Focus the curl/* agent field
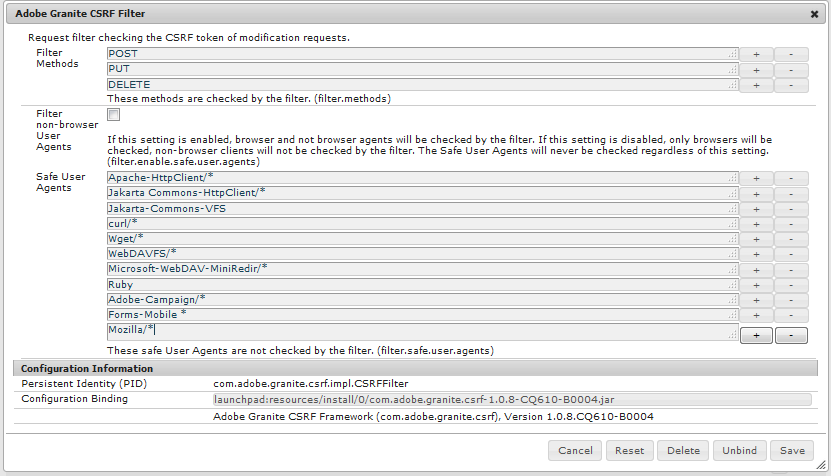The height and width of the screenshot is (476, 831). click(422, 223)
